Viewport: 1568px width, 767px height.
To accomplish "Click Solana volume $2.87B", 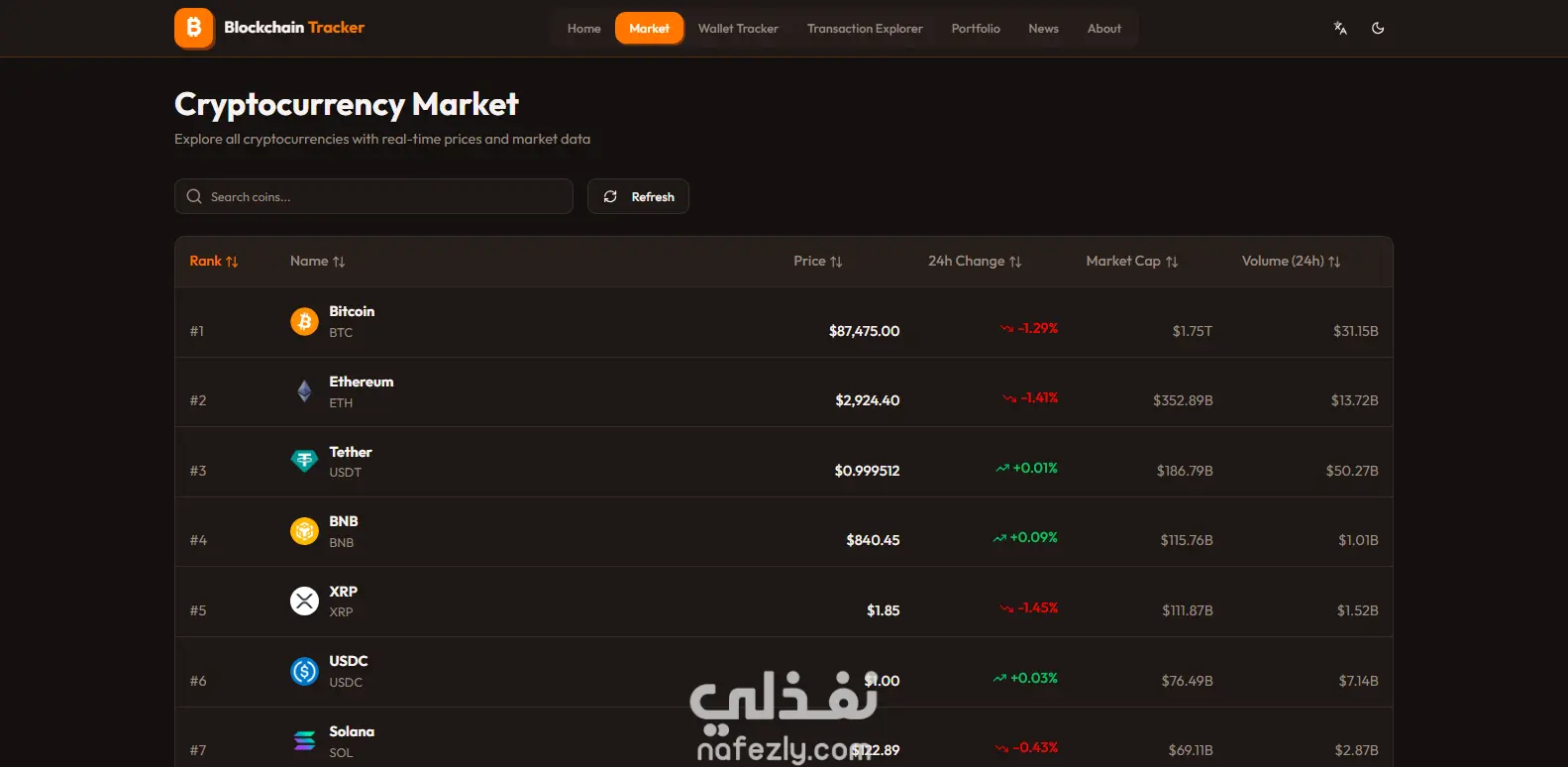I will pos(1356,750).
